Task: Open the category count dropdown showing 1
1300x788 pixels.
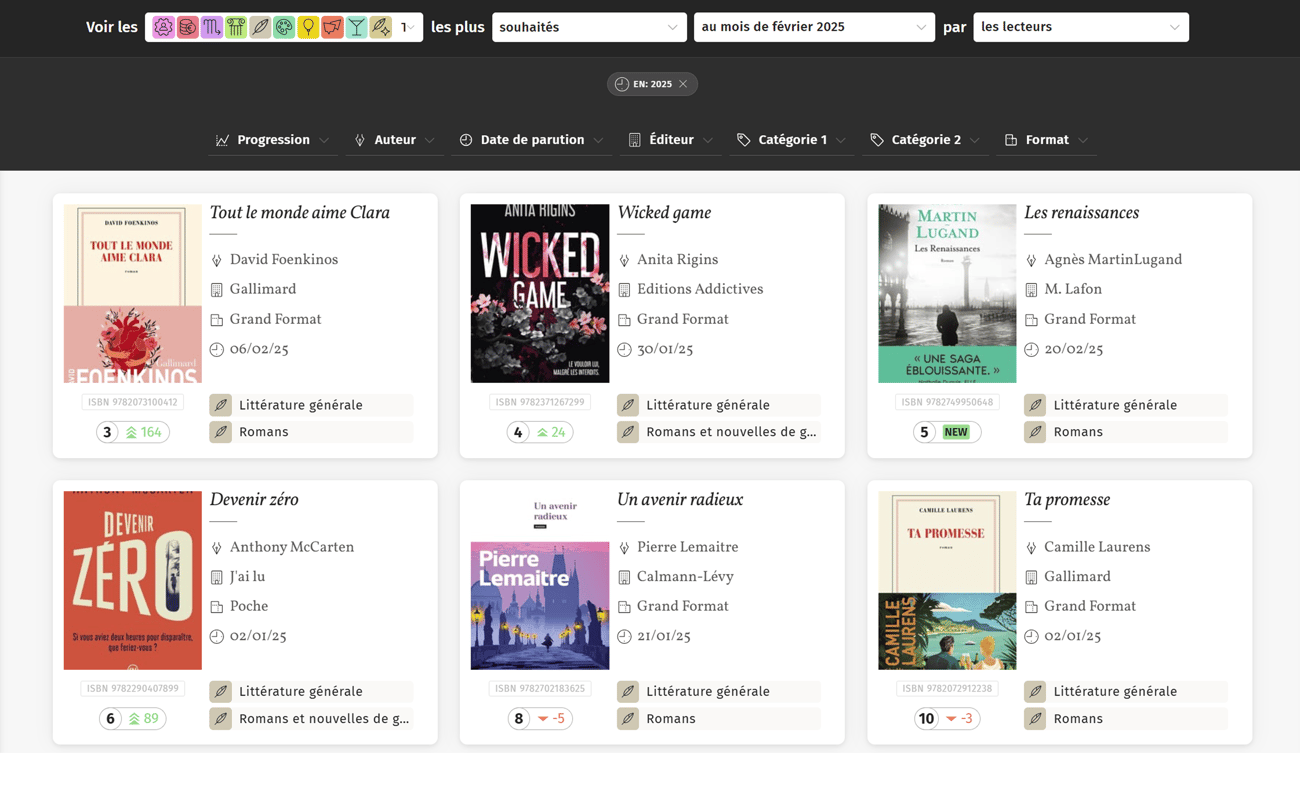Action: point(407,27)
